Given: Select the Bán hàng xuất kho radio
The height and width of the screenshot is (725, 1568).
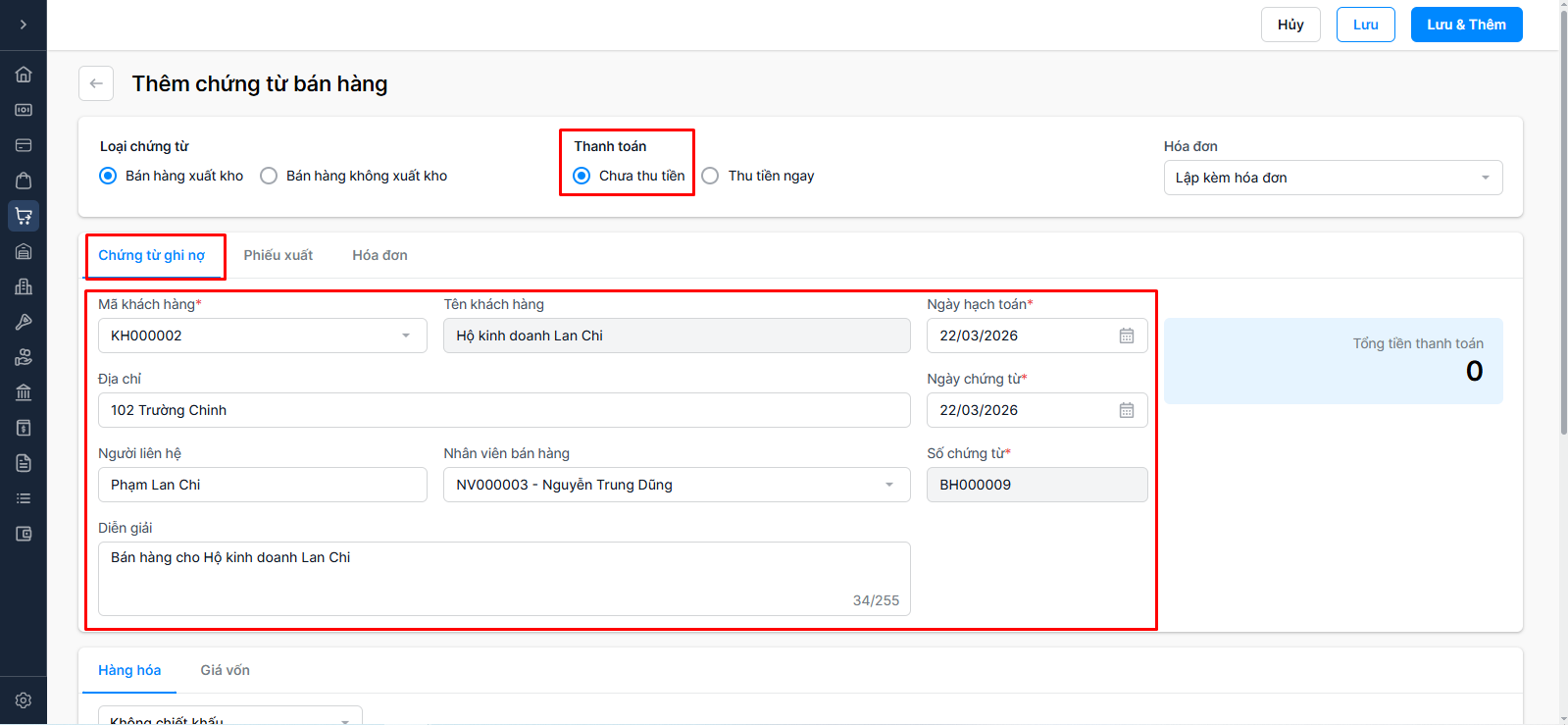Looking at the screenshot, I should tap(108, 176).
